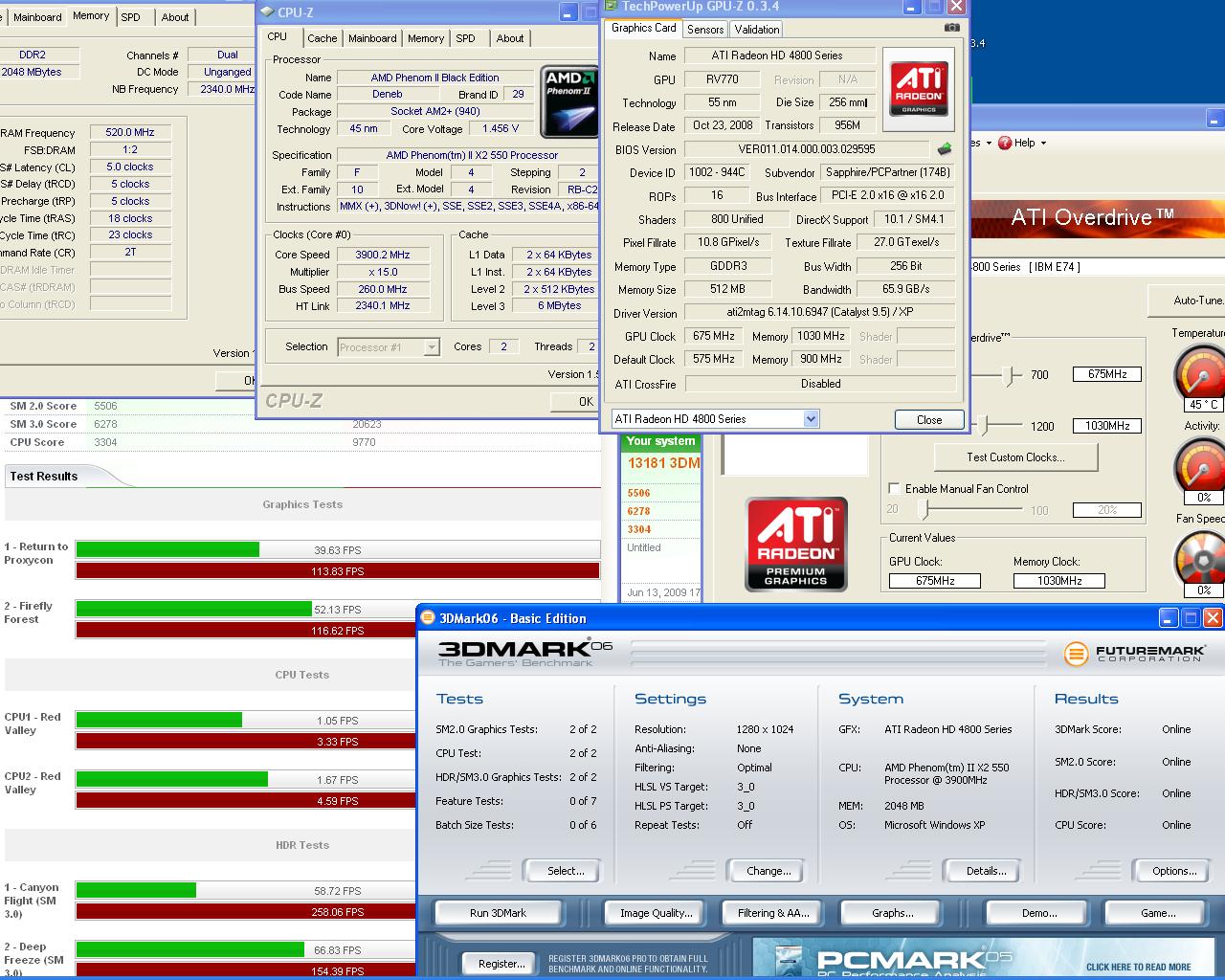The image size is (1225, 980).
Task: Click the GPU-Z title bar icon
Action: pos(612,6)
